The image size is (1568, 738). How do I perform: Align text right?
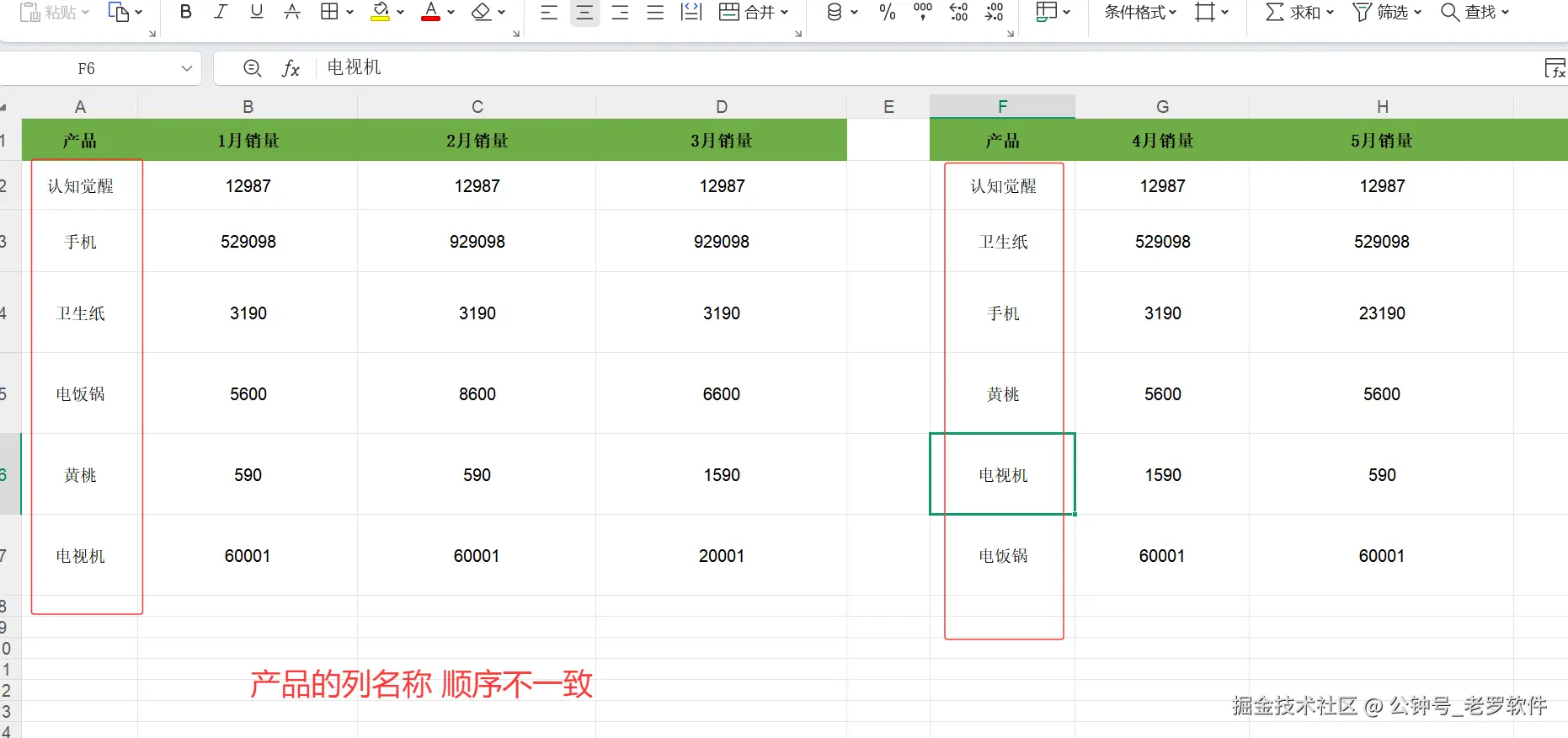[620, 12]
